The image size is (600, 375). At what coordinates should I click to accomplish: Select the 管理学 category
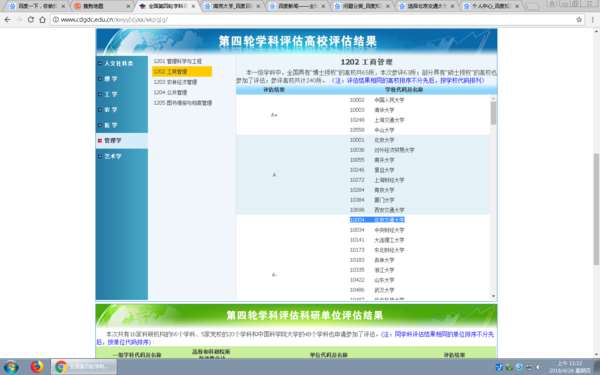112,140
